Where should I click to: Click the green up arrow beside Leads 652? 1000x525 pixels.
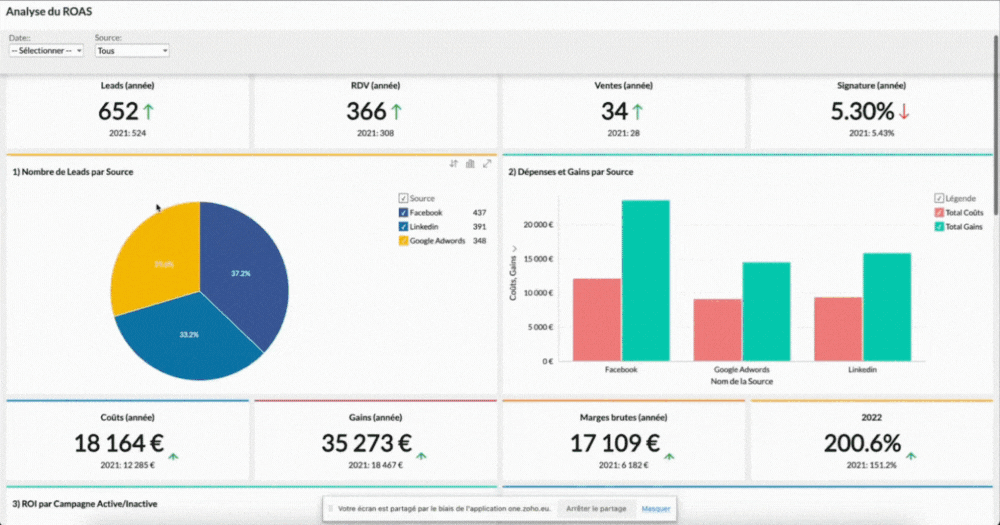[x=149, y=111]
